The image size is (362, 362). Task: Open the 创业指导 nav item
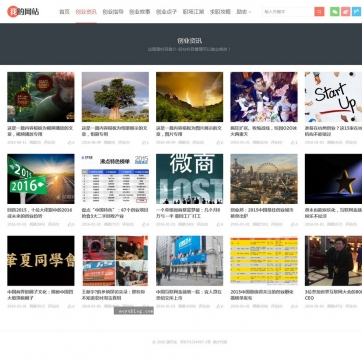pyautogui.click(x=113, y=12)
